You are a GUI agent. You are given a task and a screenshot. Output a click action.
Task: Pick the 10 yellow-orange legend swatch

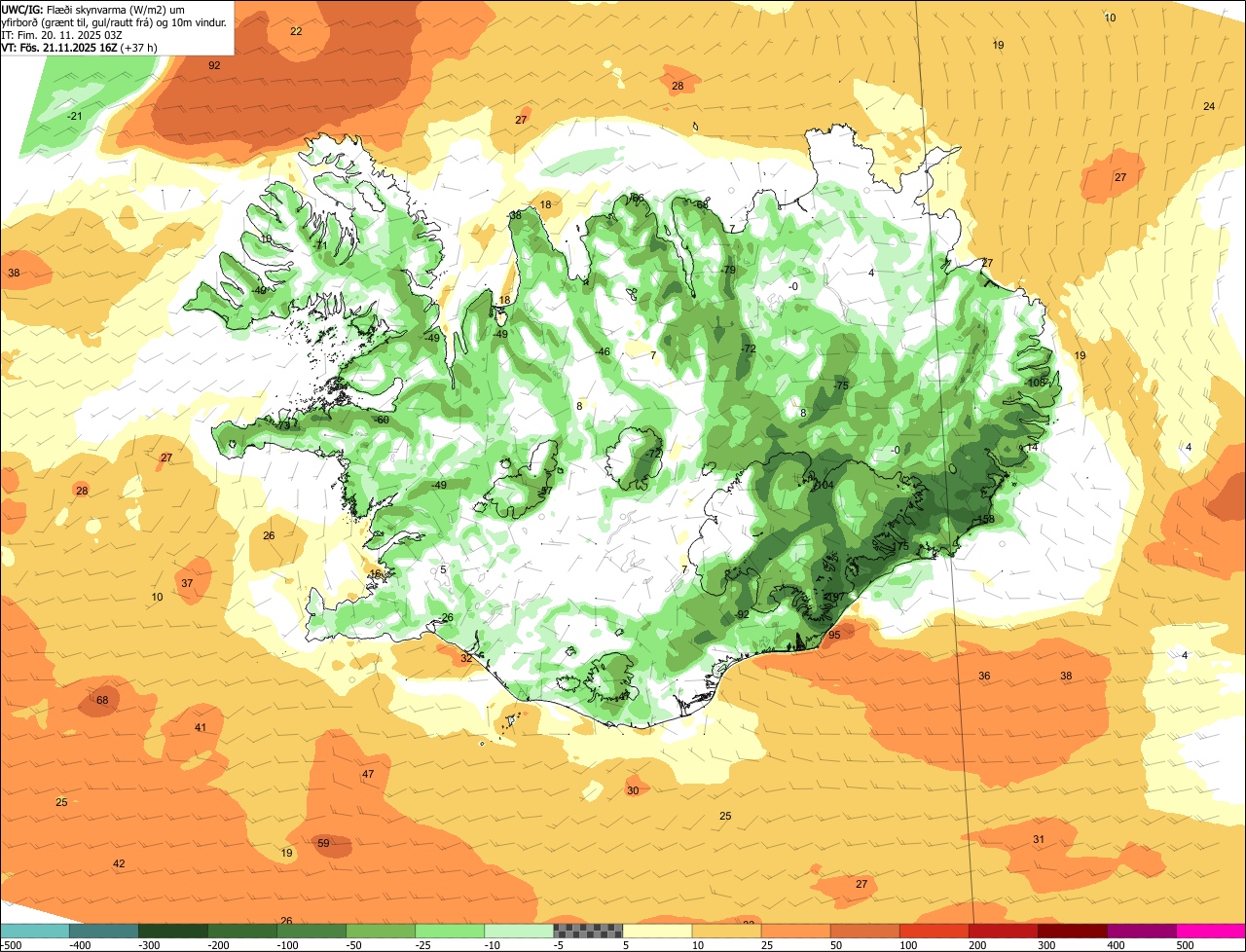click(726, 931)
